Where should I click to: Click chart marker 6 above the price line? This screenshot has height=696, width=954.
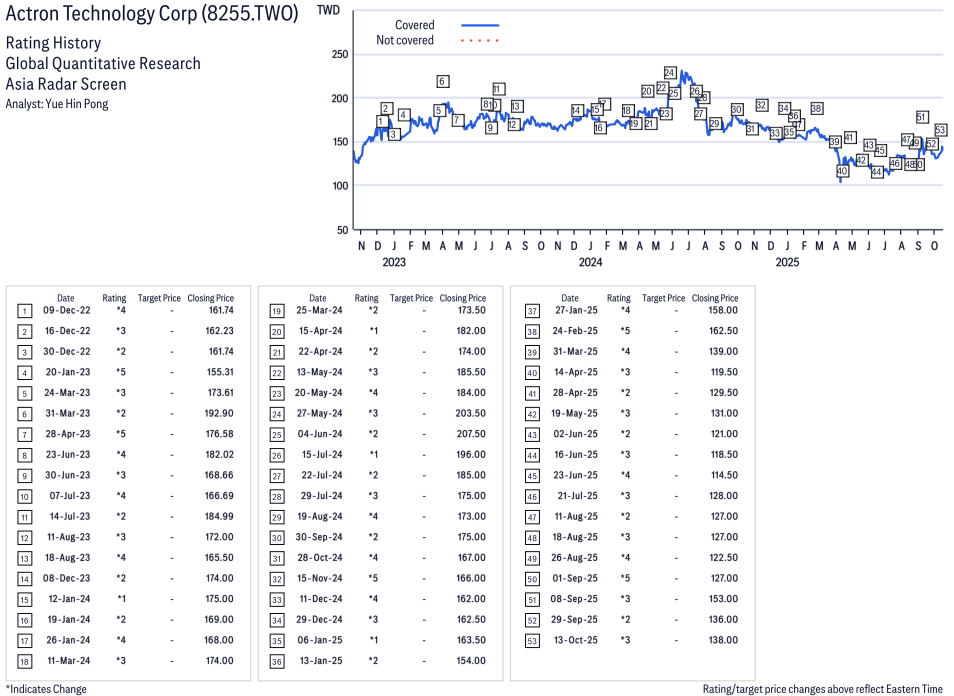442,81
